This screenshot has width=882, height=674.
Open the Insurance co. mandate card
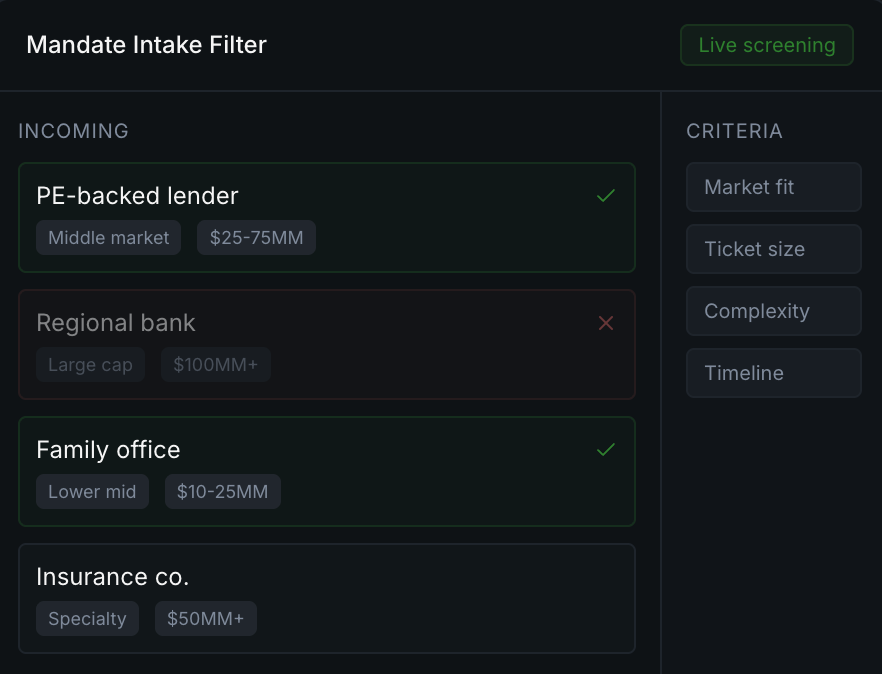pos(326,578)
